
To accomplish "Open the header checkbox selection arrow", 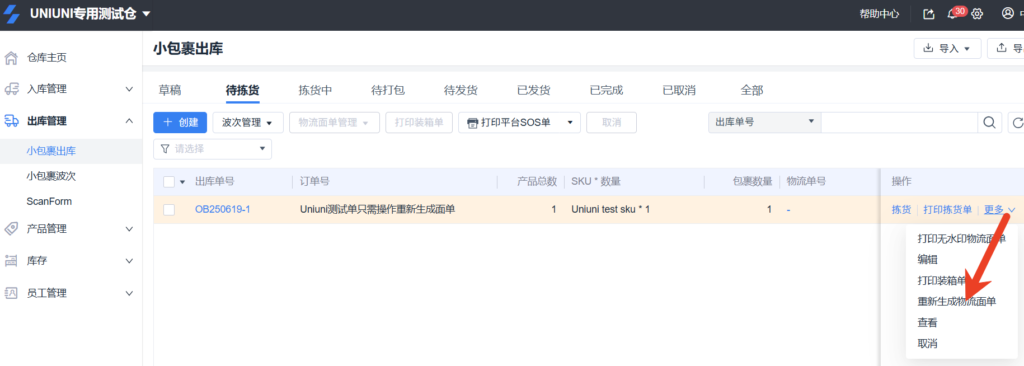I will click(183, 182).
